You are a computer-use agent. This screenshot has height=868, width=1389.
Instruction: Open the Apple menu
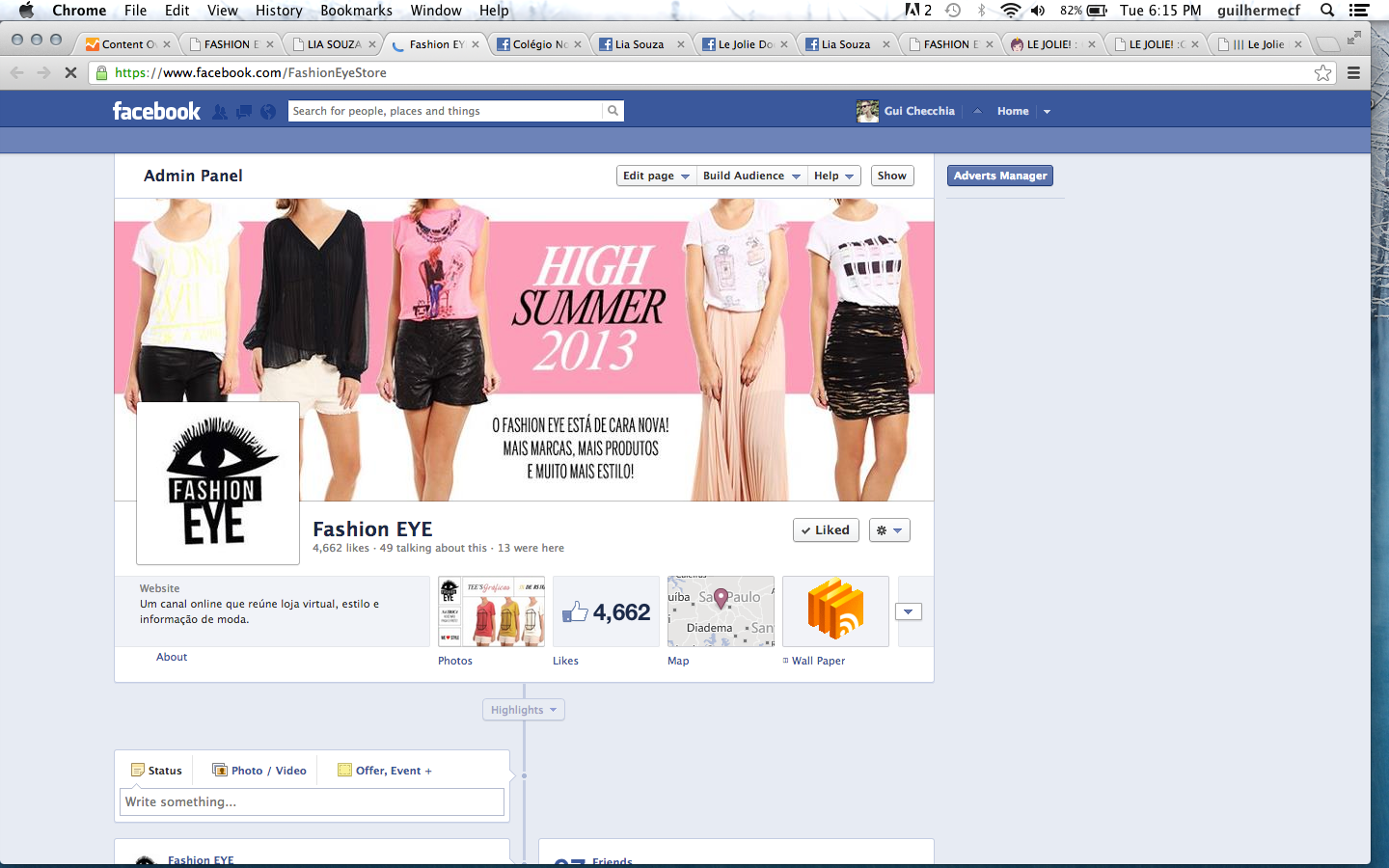point(26,11)
